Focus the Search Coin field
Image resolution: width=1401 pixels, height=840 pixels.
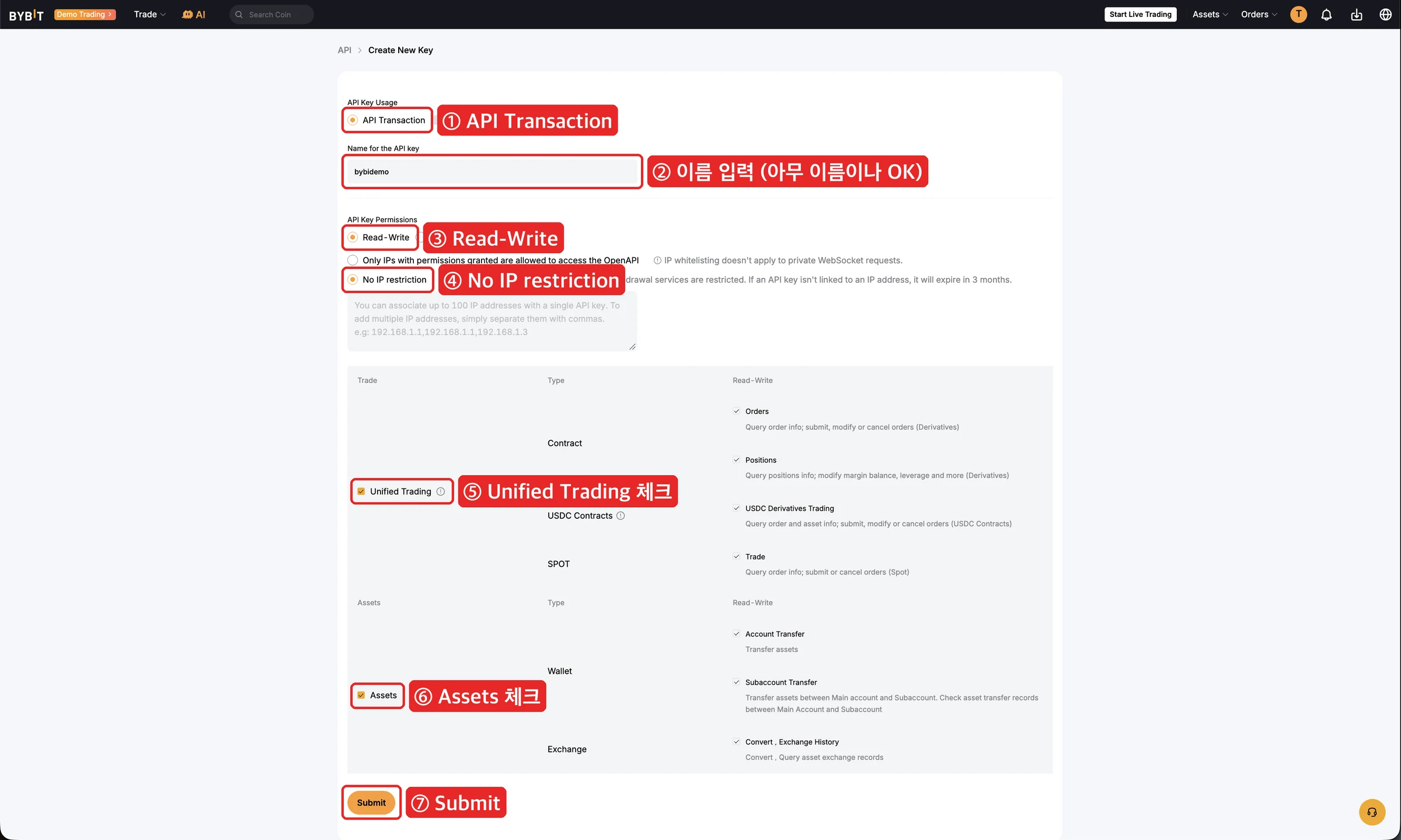pos(271,15)
